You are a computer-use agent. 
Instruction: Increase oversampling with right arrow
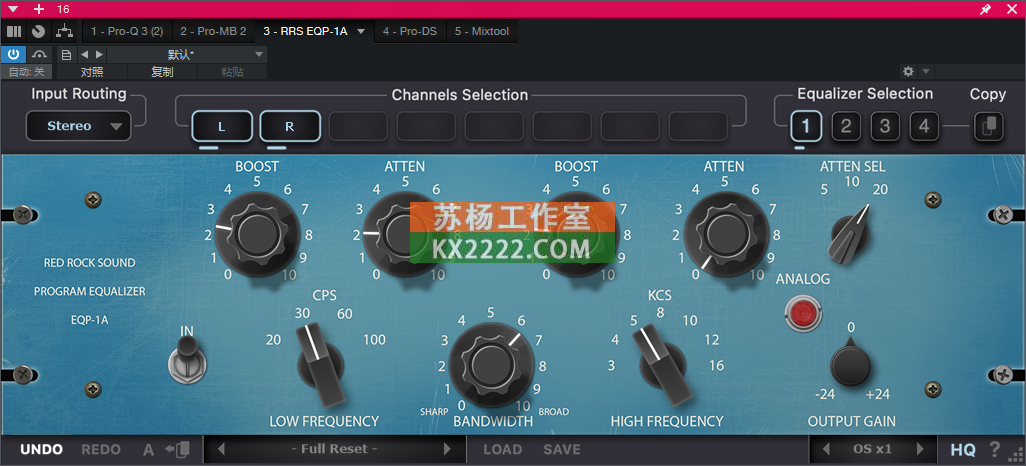tap(921, 450)
